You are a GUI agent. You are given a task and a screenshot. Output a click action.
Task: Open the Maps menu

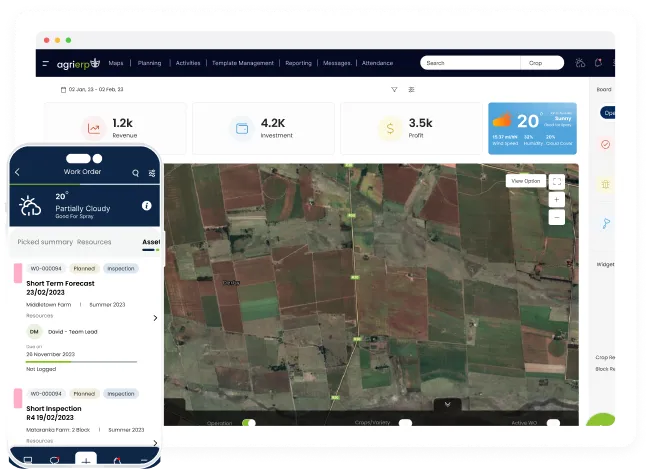point(116,63)
